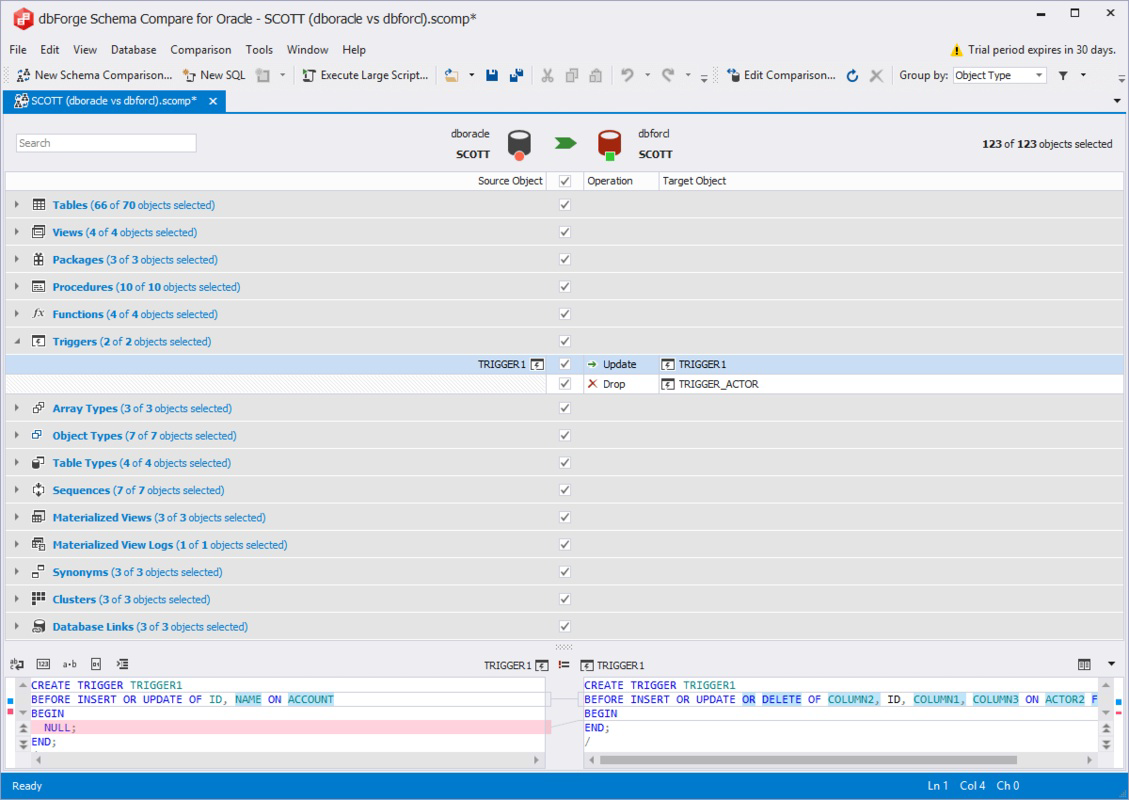
Task: Open the Undo history dropdown arrow
Action: [x=647, y=75]
